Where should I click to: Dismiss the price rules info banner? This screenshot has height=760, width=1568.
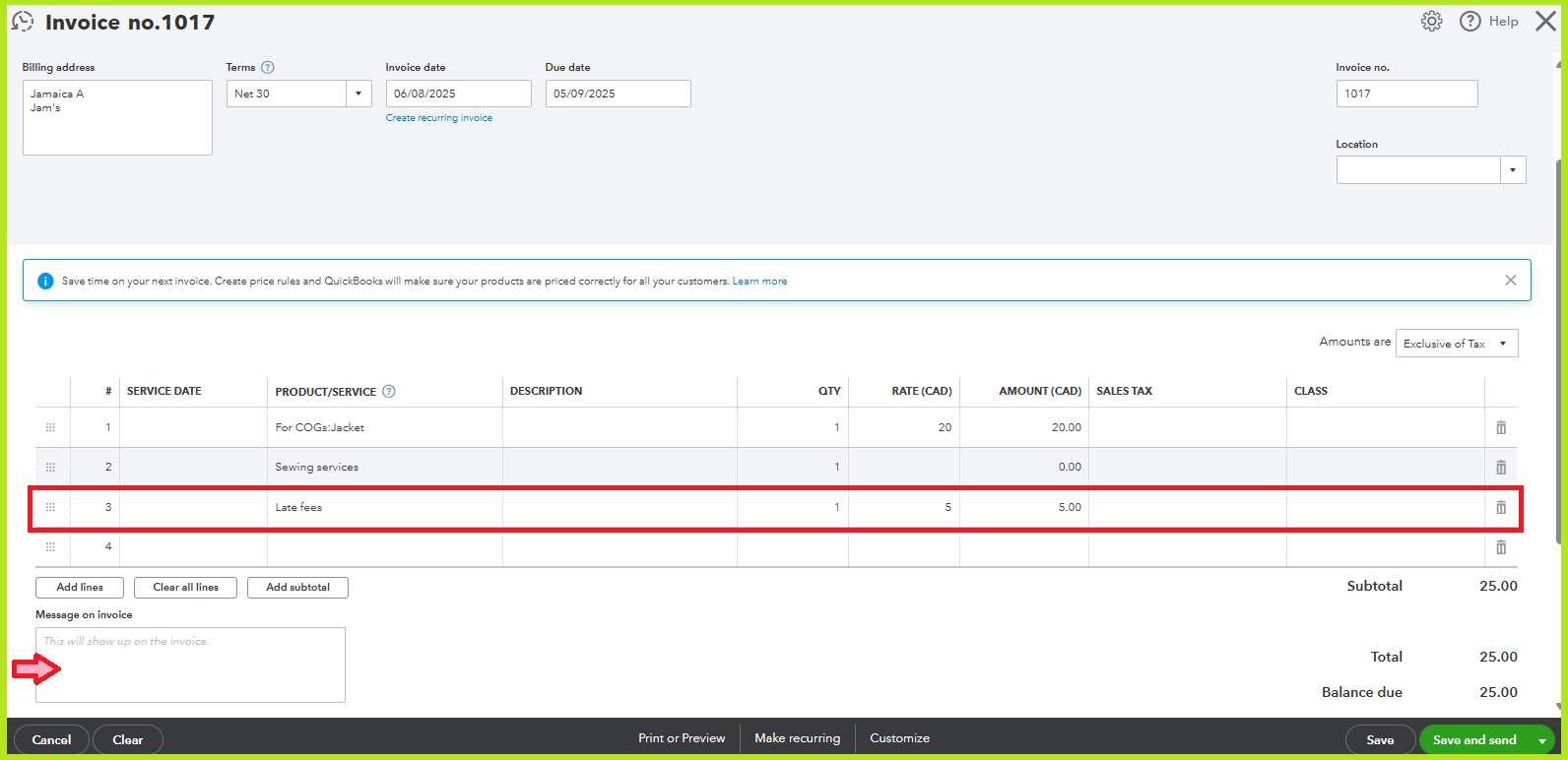(1510, 281)
